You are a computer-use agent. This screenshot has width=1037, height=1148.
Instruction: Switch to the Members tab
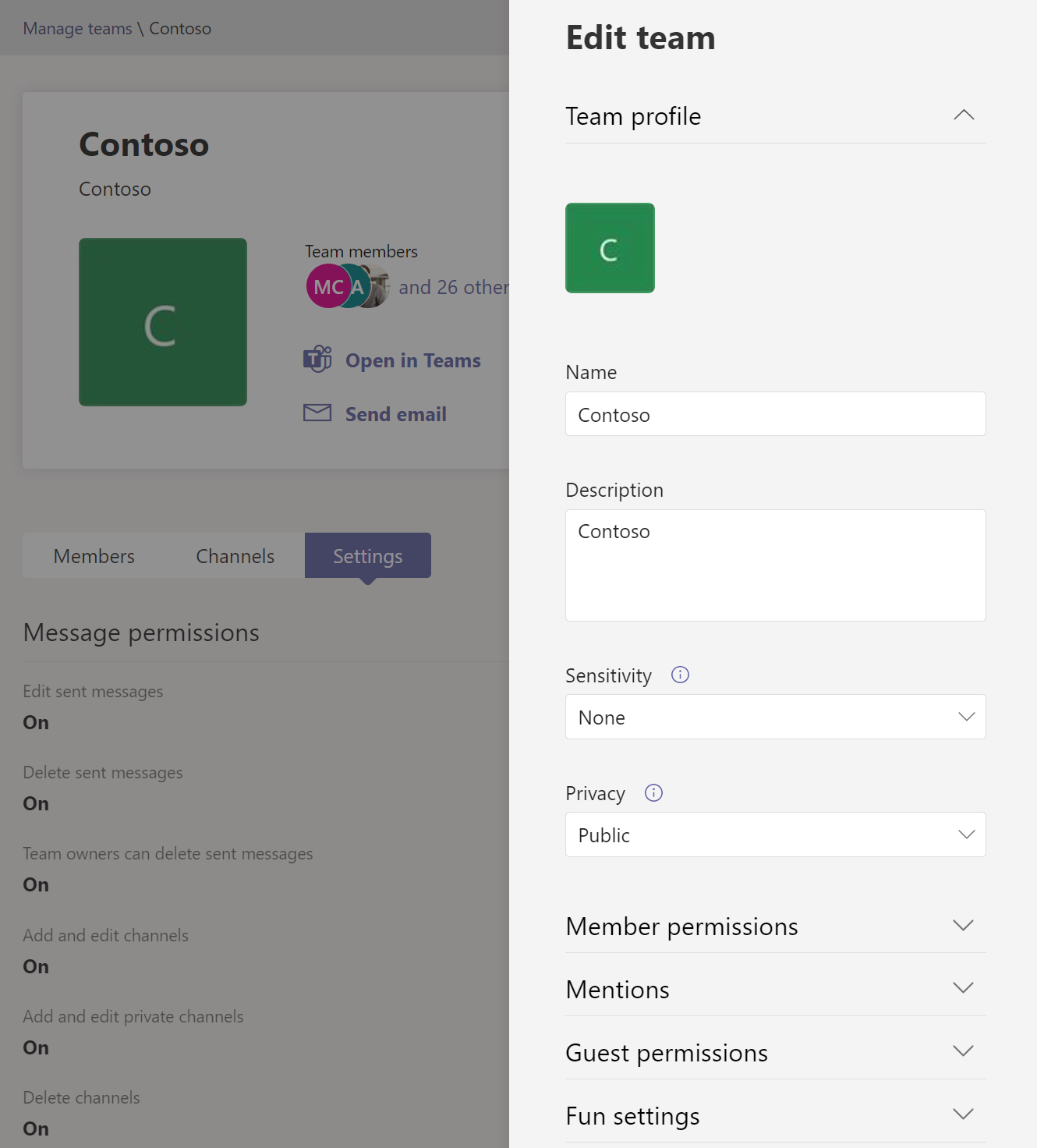tap(94, 556)
